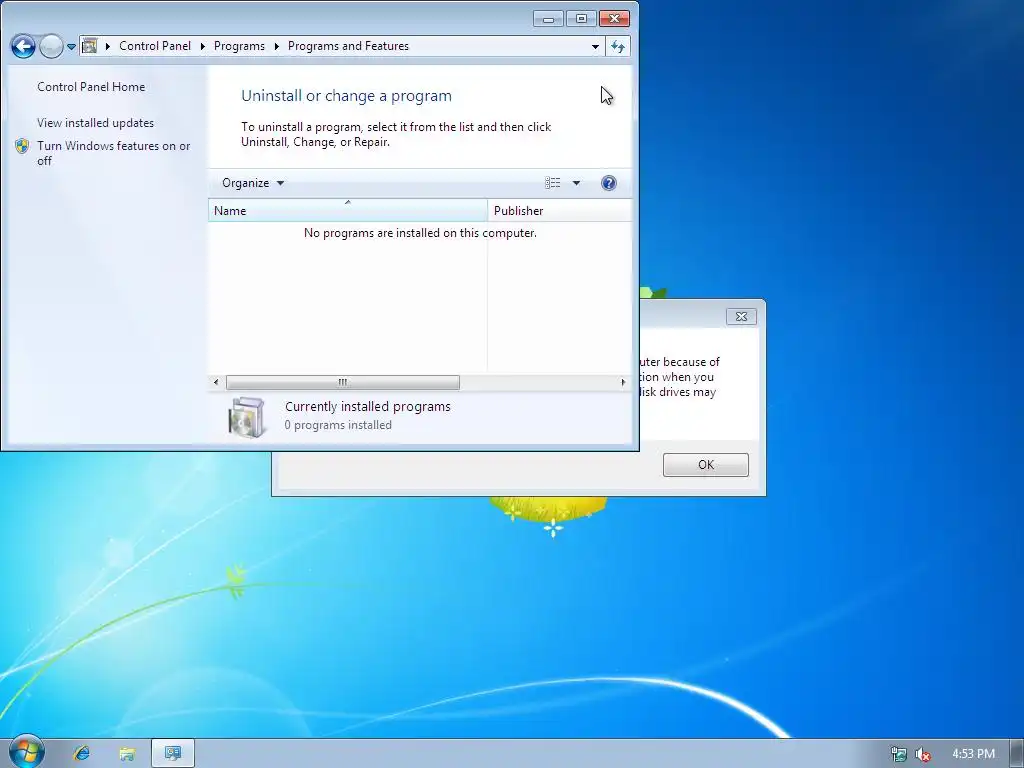Close the background dialog with its X
The image size is (1024, 768).
point(741,317)
